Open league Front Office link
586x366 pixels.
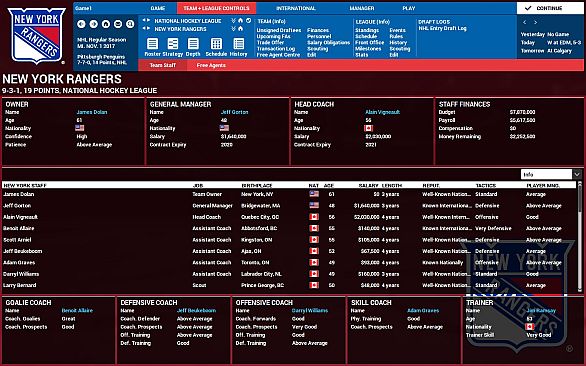pos(370,43)
